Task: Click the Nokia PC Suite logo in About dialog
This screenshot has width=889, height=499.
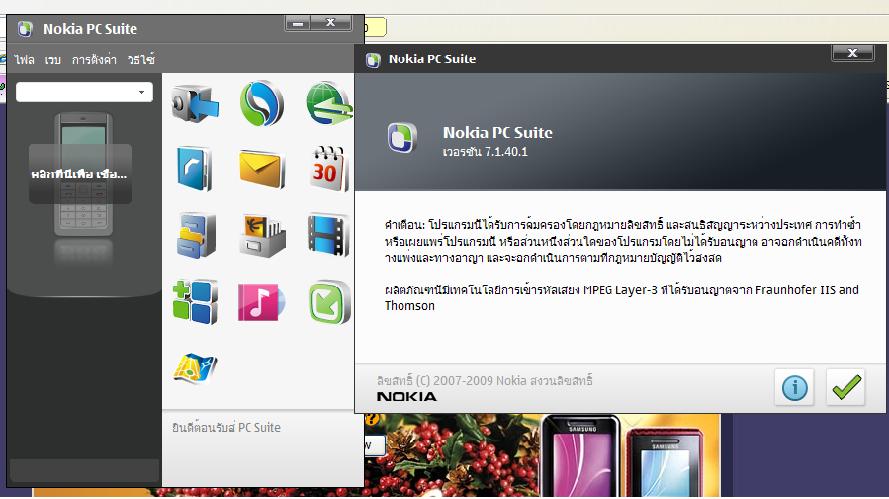Action: click(x=402, y=138)
